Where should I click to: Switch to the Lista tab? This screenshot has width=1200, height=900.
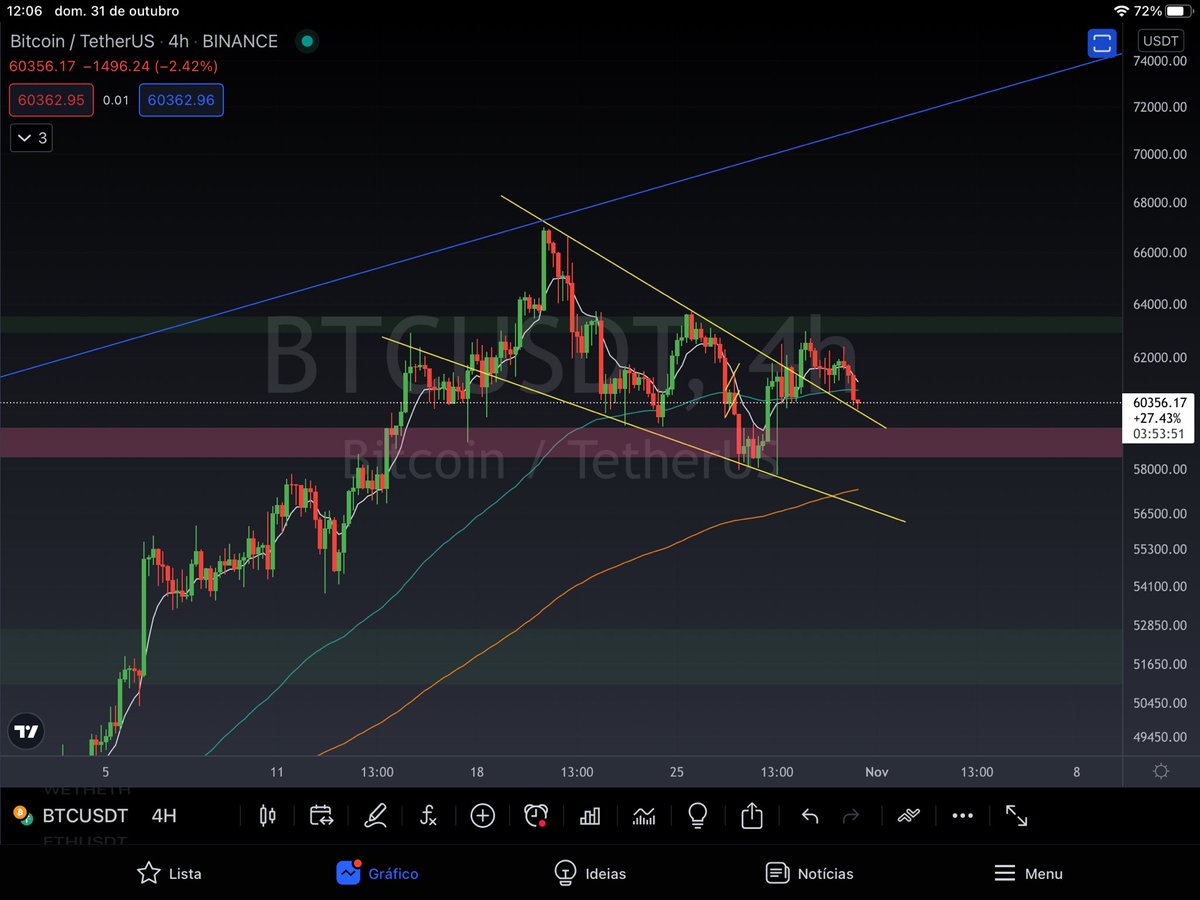tap(169, 873)
